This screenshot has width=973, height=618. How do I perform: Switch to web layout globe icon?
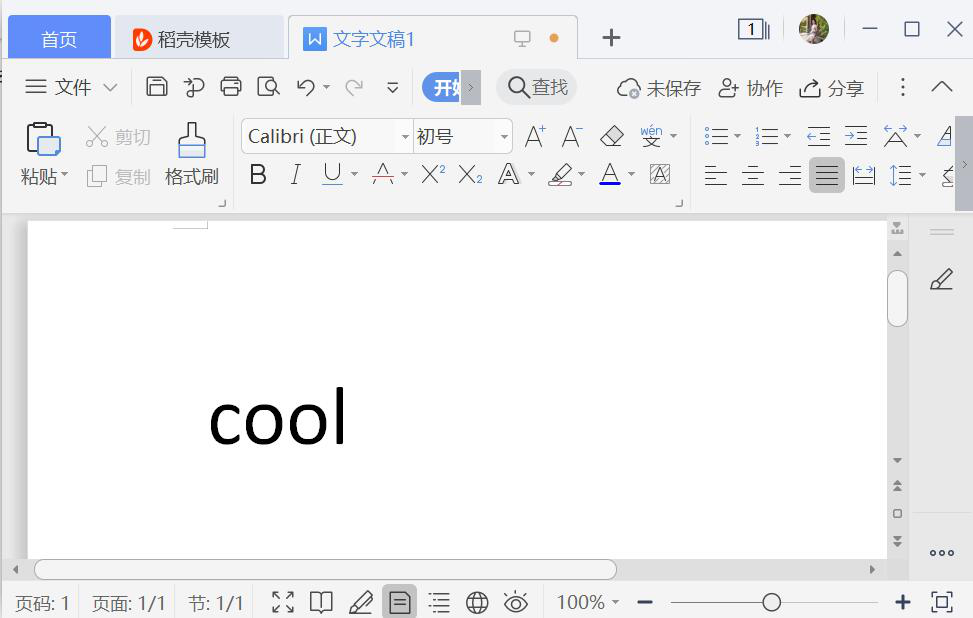pos(477,602)
